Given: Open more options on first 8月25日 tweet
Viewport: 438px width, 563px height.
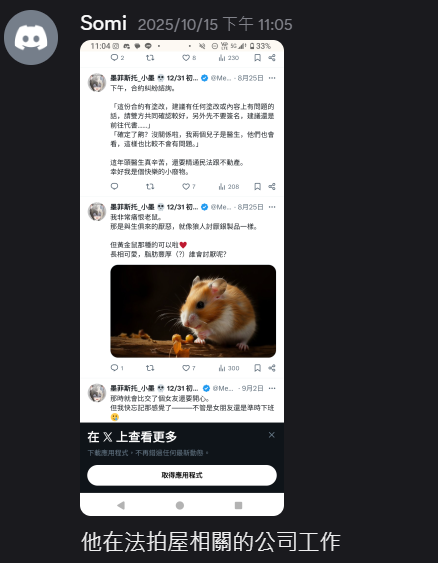Looking at the screenshot, I should point(272,78).
